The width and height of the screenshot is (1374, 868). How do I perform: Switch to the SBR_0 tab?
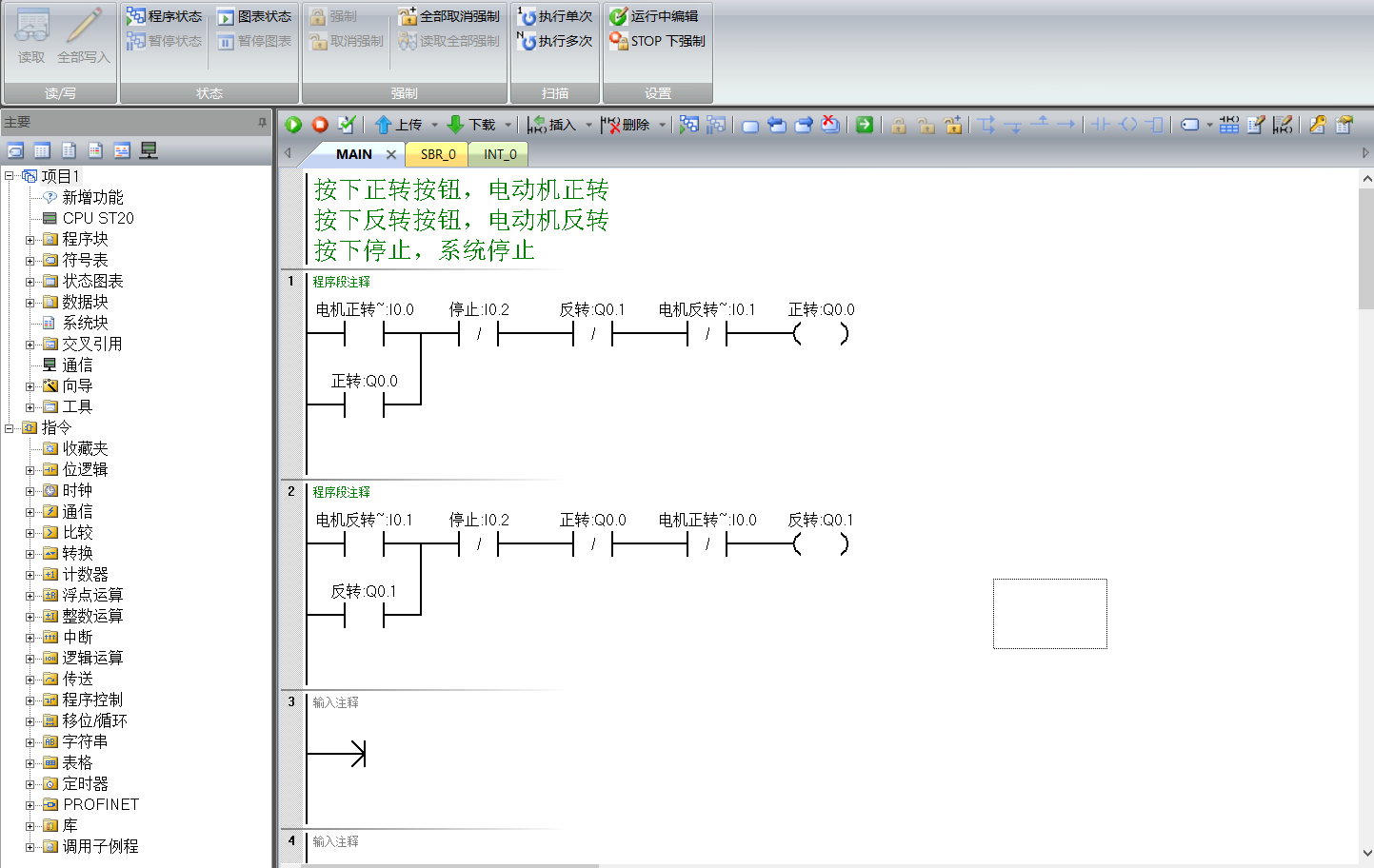438,154
